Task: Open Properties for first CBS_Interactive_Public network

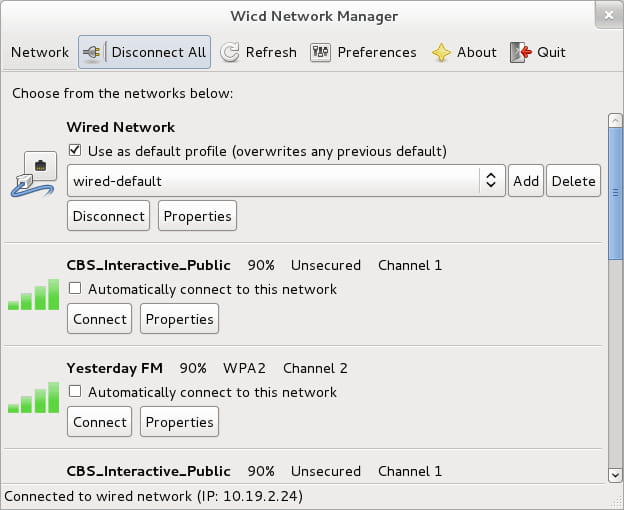Action: [x=179, y=319]
